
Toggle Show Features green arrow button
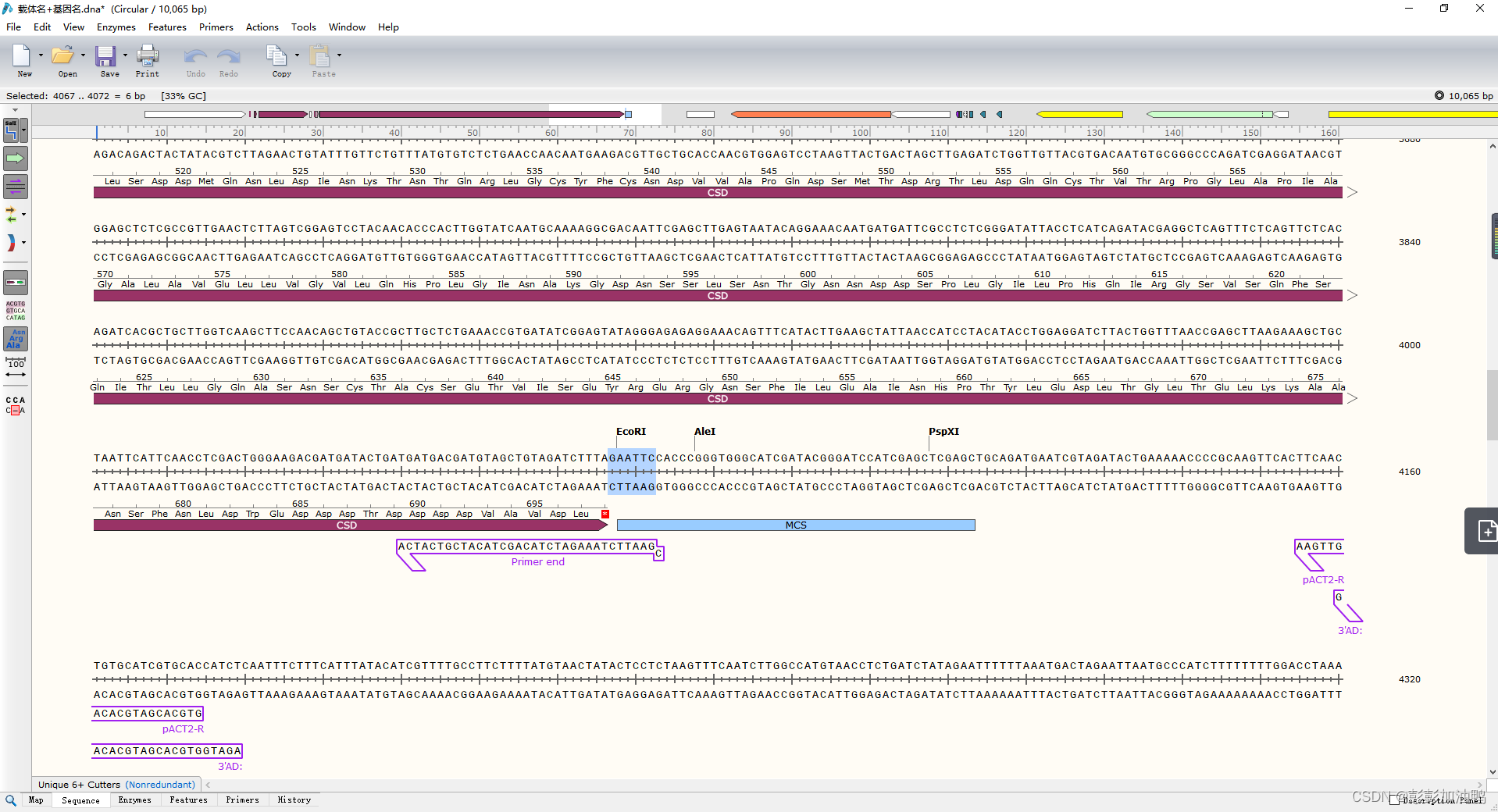point(16,158)
